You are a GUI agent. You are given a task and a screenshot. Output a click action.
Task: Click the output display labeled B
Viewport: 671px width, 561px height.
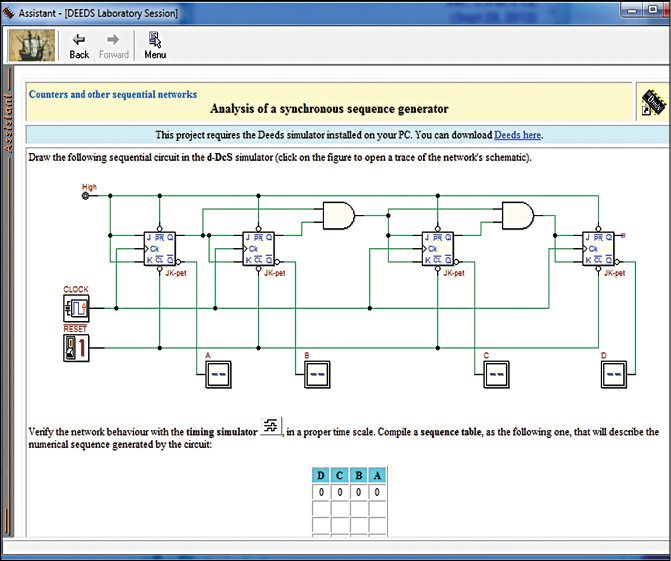click(315, 374)
